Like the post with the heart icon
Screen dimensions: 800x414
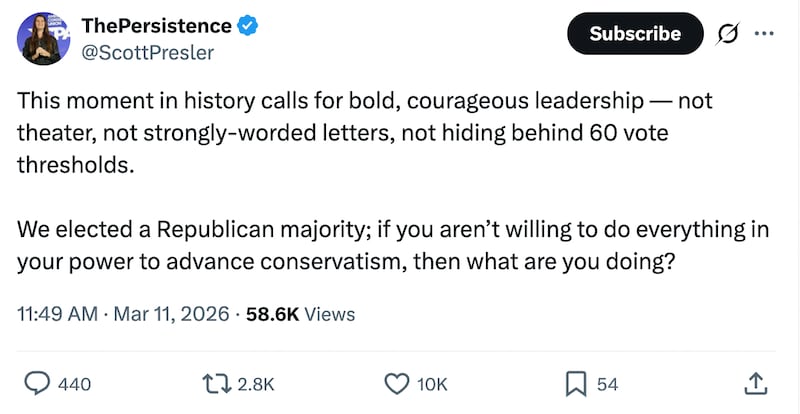point(397,383)
